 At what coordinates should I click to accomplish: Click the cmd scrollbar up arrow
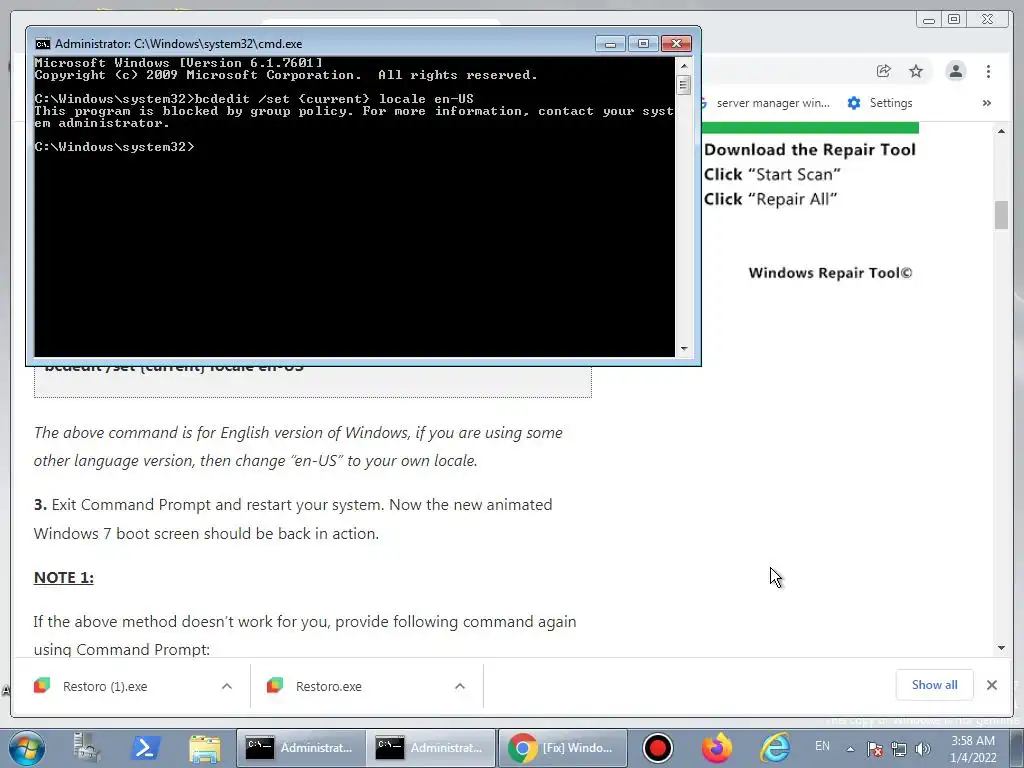tap(684, 65)
